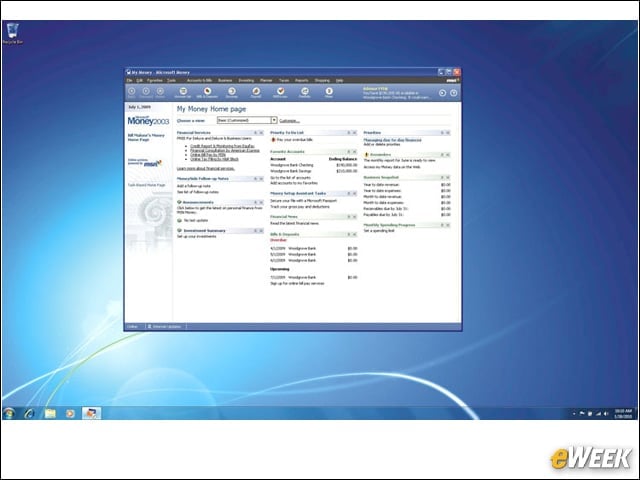Click the Customize link
Viewport: 640px width, 480px height.
pyautogui.click(x=289, y=121)
